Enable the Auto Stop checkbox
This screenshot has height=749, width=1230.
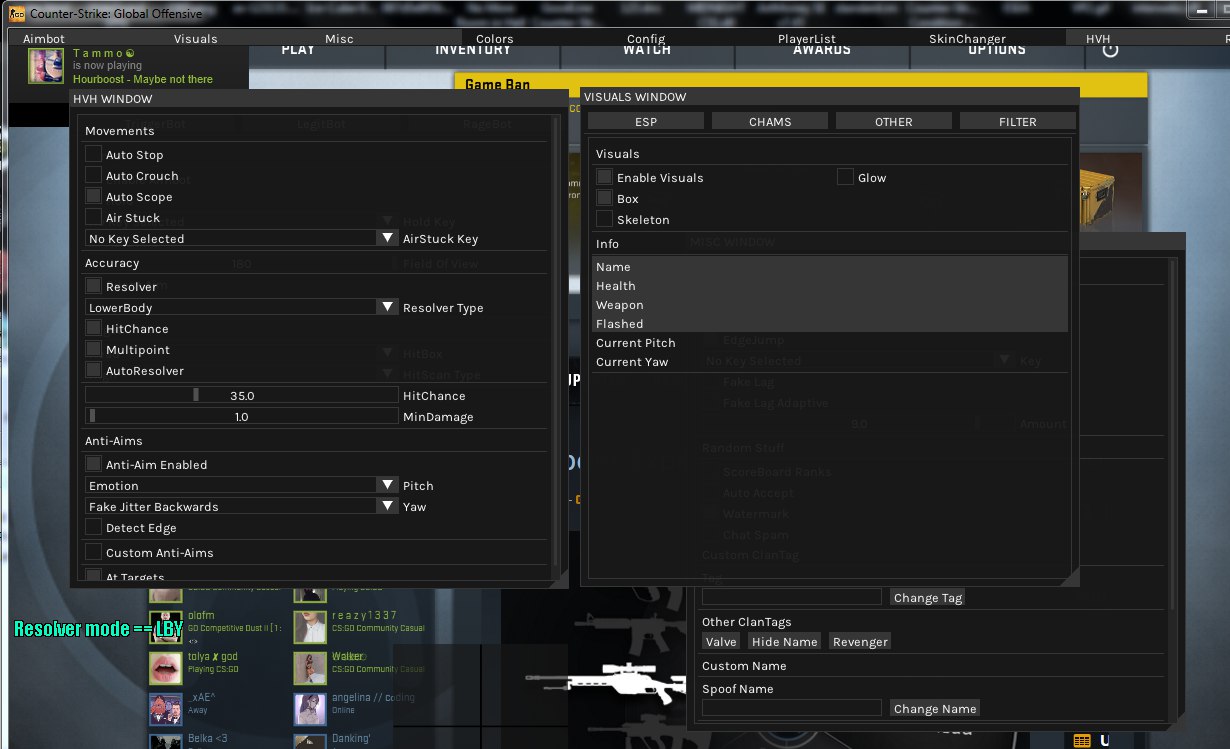click(x=94, y=154)
